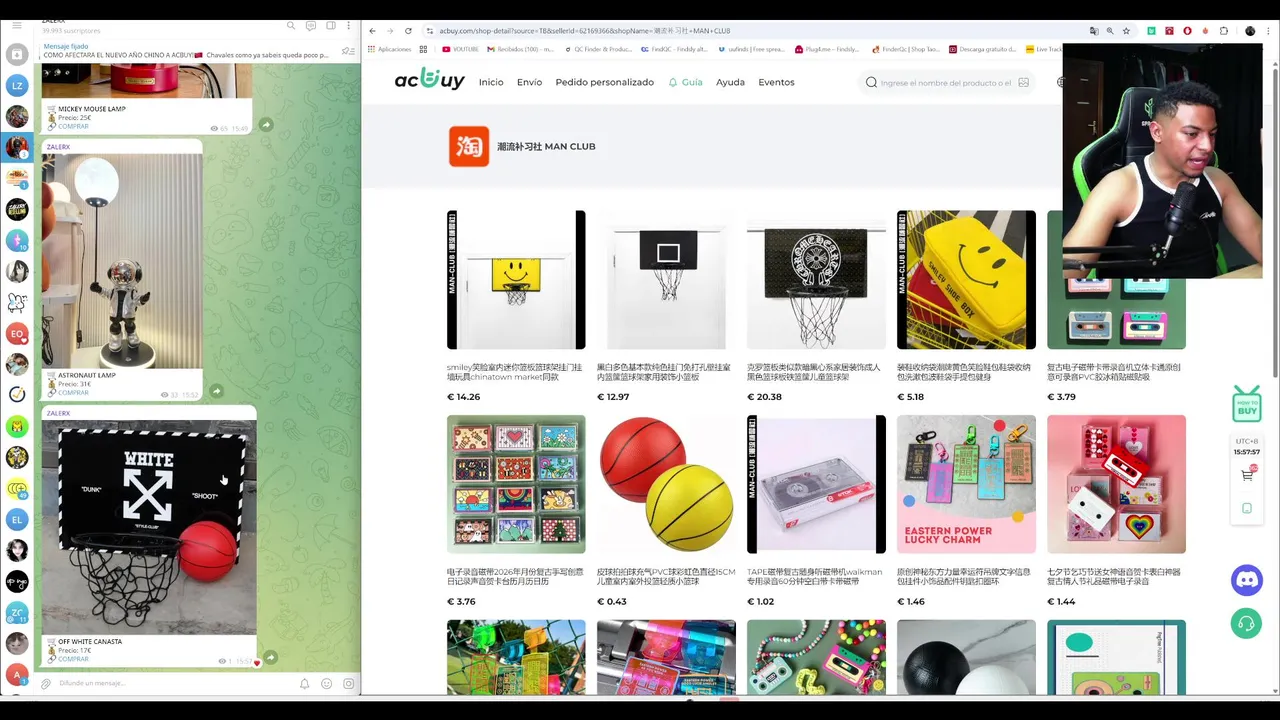This screenshot has height=720, width=1280.
Task: Reload the browser page
Action: click(408, 31)
